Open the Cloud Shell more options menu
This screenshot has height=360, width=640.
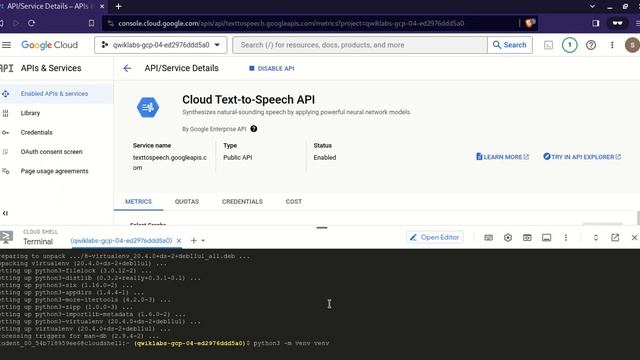566,238
